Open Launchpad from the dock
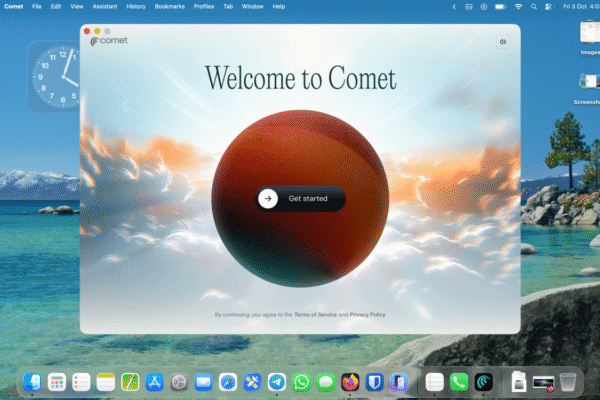The height and width of the screenshot is (400, 600). coord(57,382)
